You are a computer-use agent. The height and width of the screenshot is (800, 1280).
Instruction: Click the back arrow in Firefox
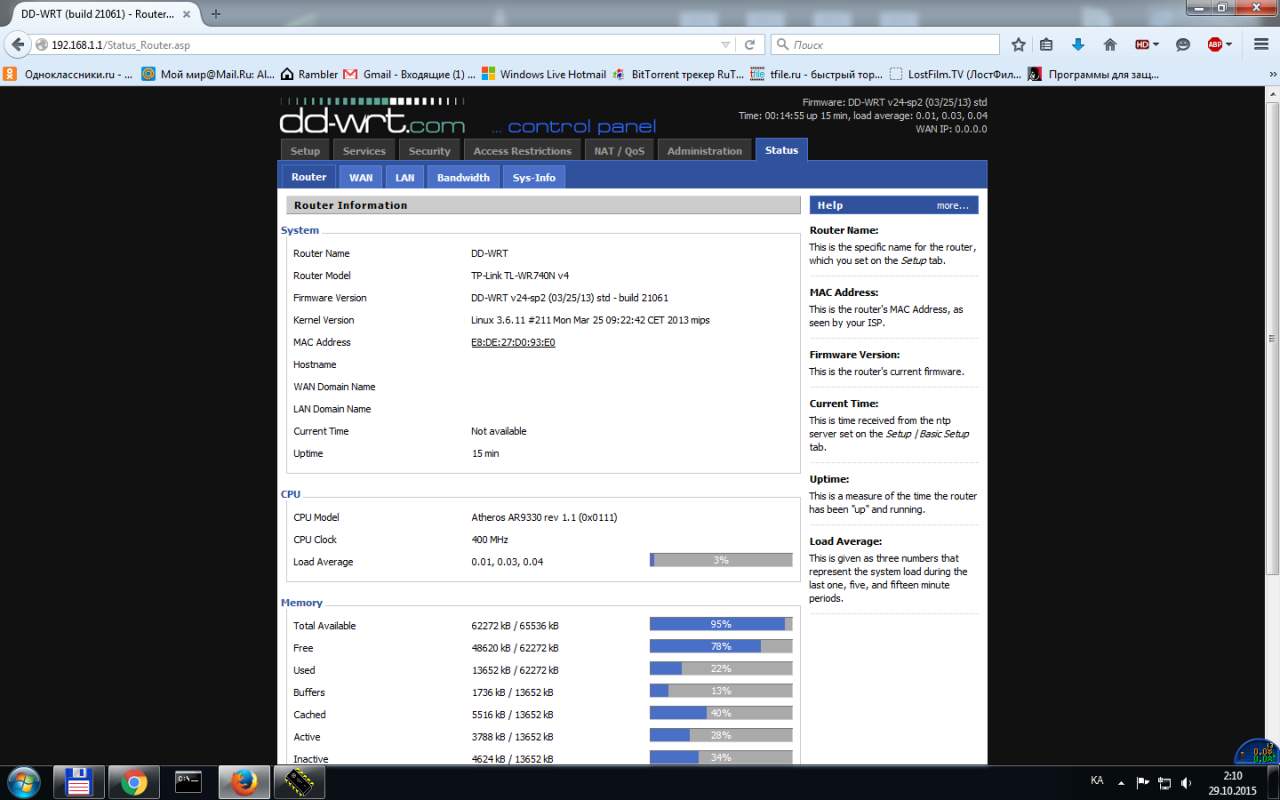[x=17, y=45]
